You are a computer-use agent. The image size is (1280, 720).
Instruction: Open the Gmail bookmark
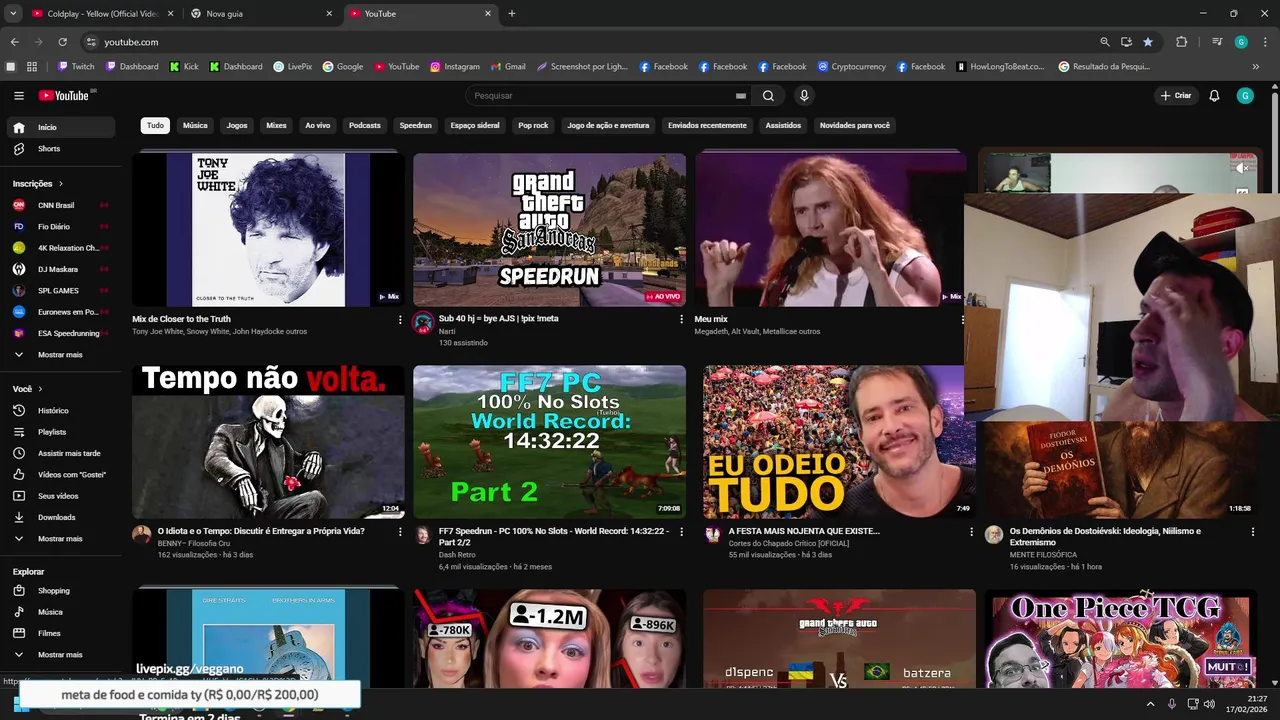coord(508,67)
